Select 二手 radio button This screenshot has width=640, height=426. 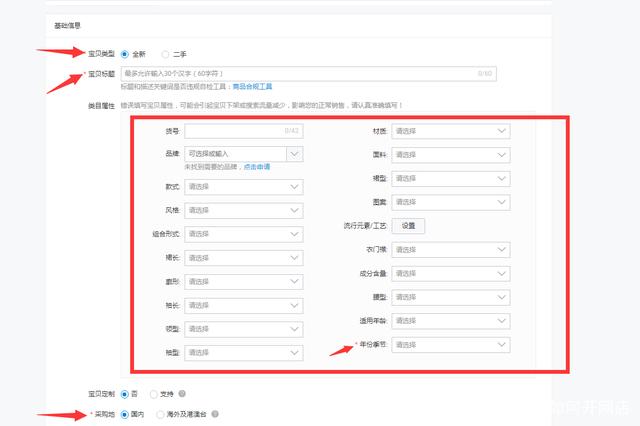tap(165, 54)
